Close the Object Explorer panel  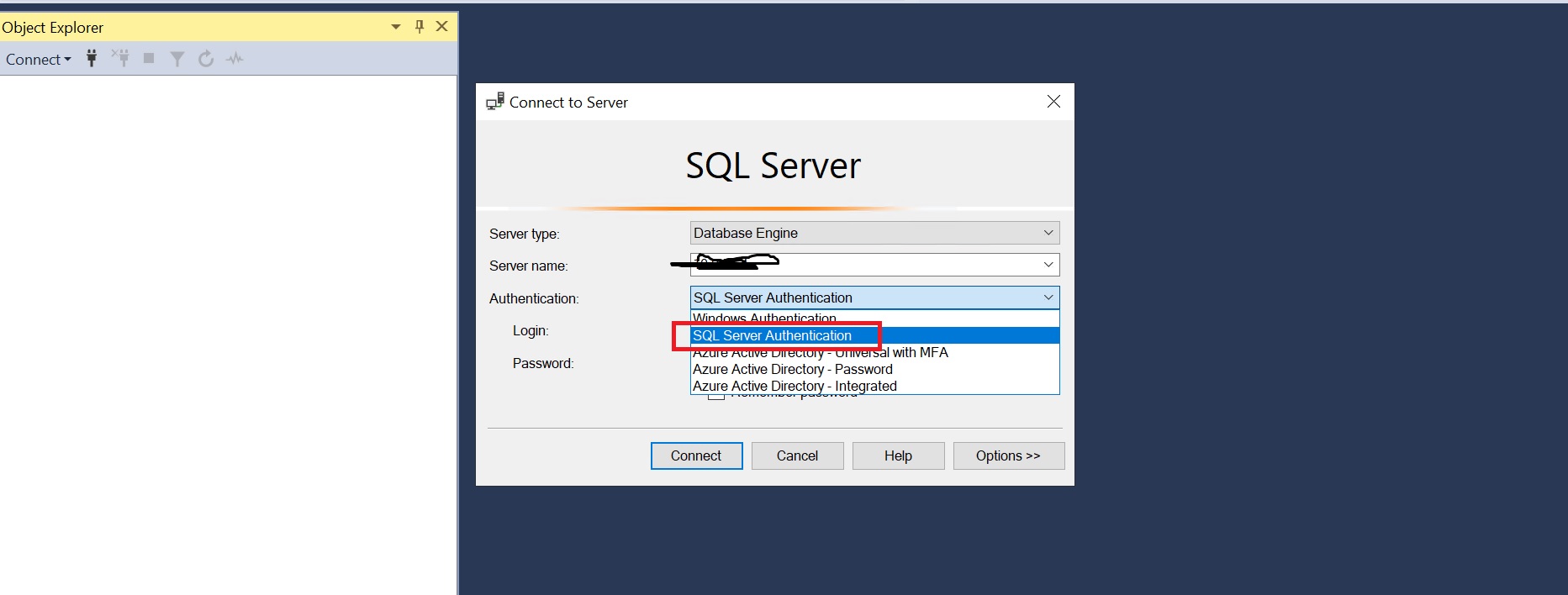(x=441, y=27)
